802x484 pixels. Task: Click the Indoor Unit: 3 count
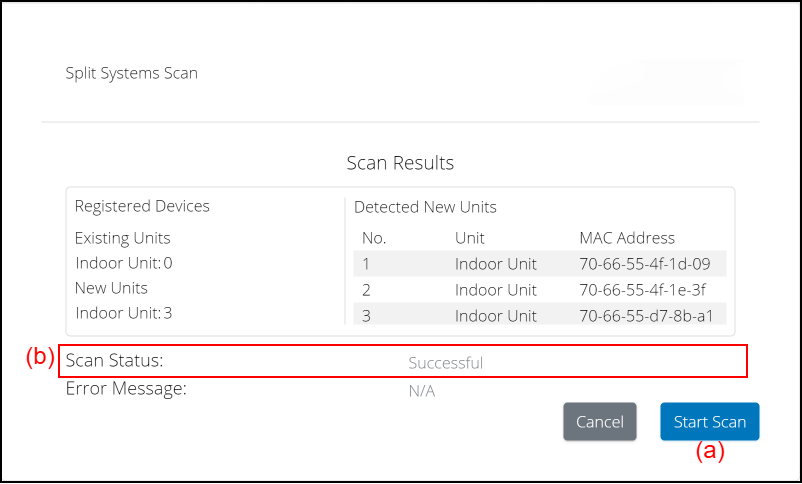click(x=124, y=313)
